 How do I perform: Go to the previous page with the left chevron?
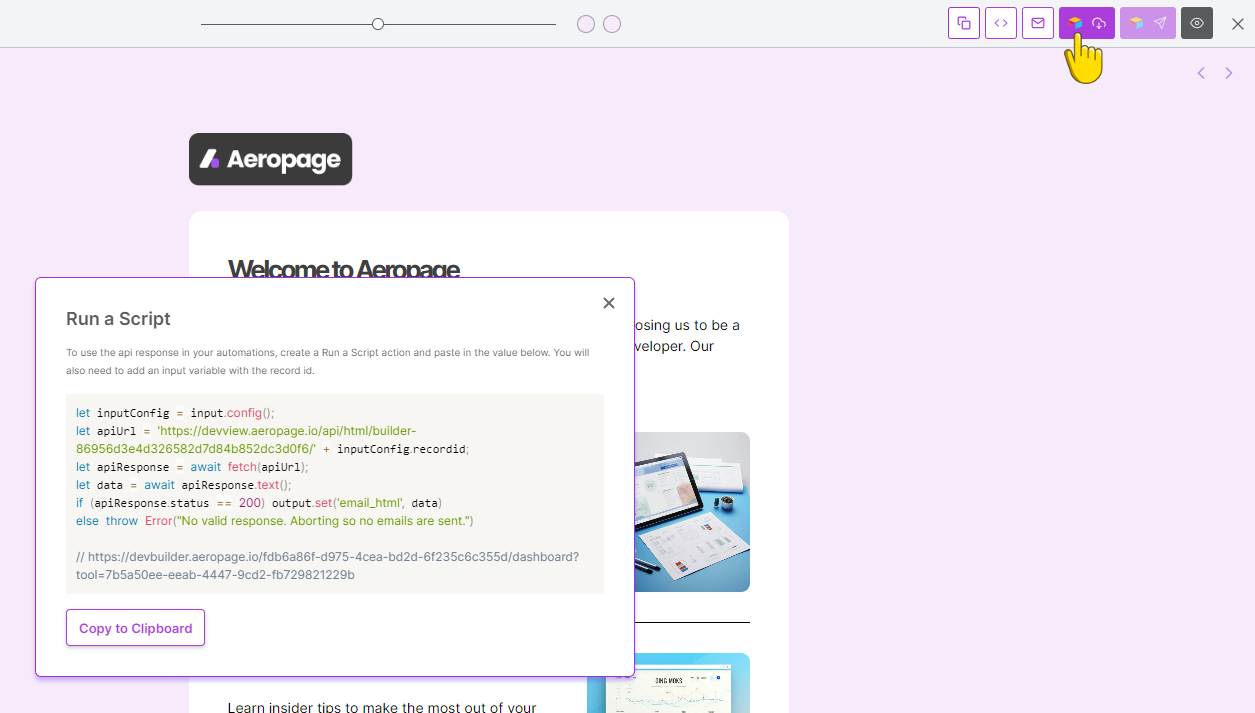(x=1201, y=73)
